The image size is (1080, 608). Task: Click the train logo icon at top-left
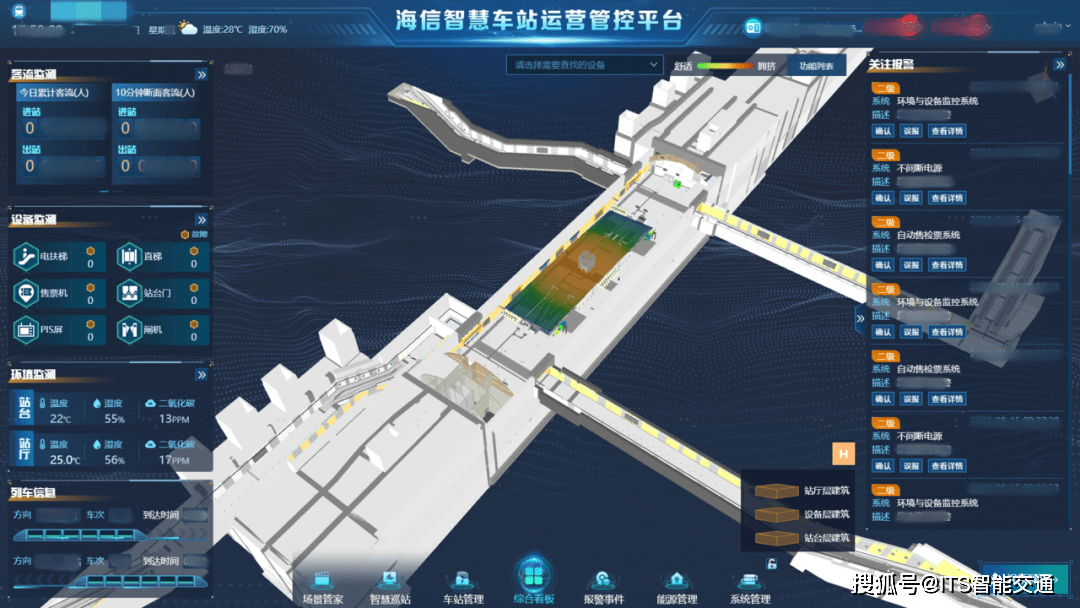[x=19, y=10]
